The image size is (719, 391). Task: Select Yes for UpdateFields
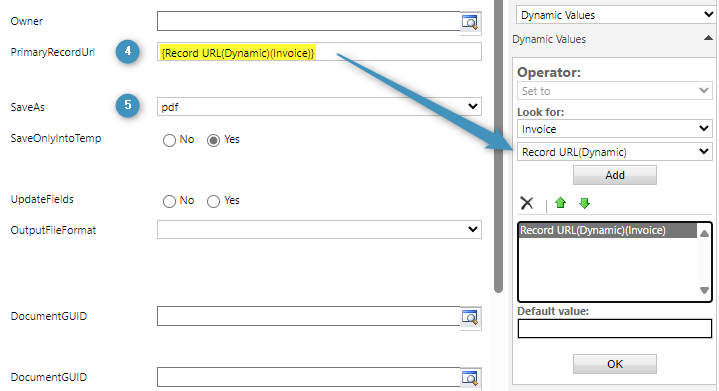(213, 201)
